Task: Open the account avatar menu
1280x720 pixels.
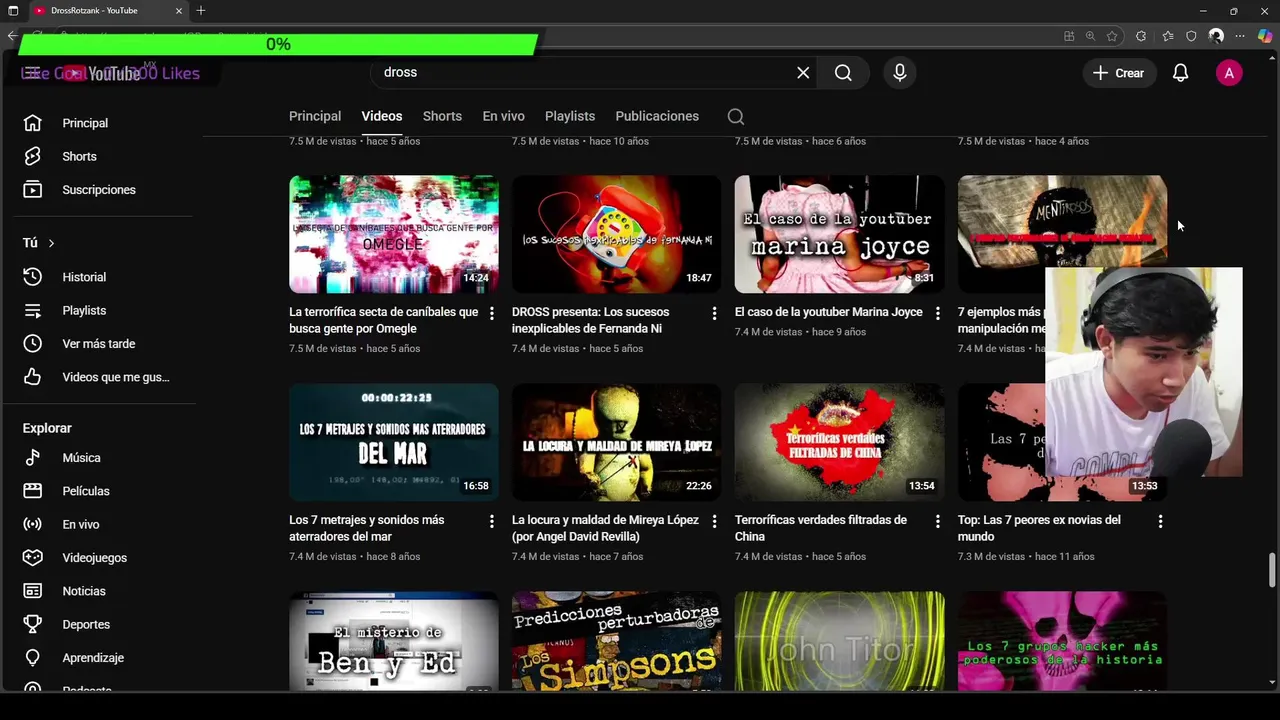Action: tap(1229, 73)
